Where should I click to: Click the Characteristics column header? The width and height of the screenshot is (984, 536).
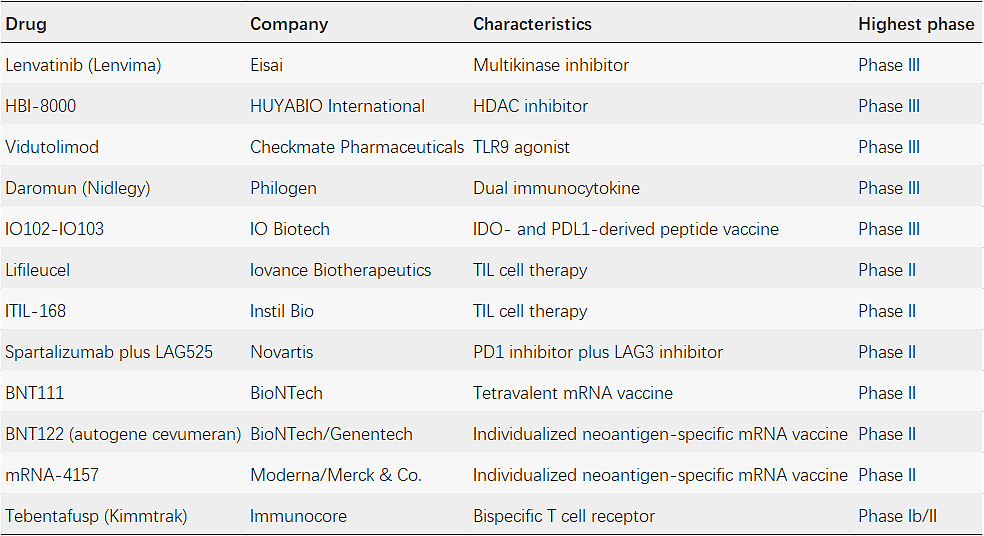(532, 24)
